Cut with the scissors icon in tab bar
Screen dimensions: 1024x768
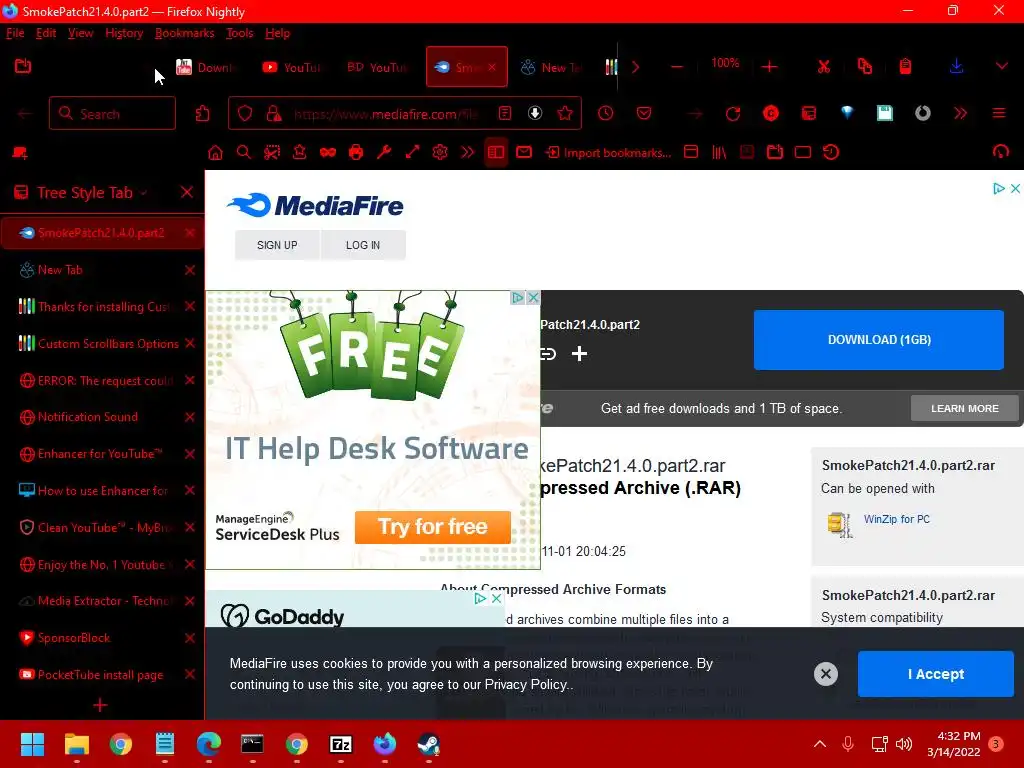click(824, 66)
